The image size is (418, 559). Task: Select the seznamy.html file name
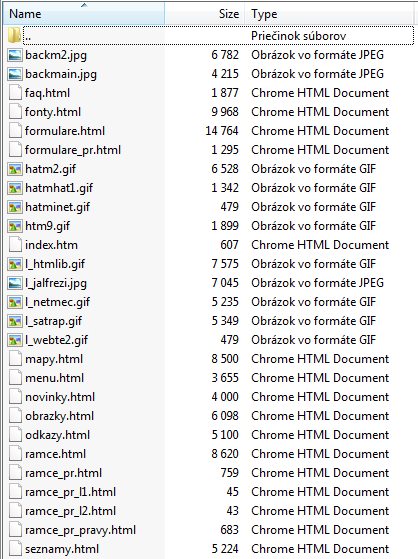pos(62,549)
